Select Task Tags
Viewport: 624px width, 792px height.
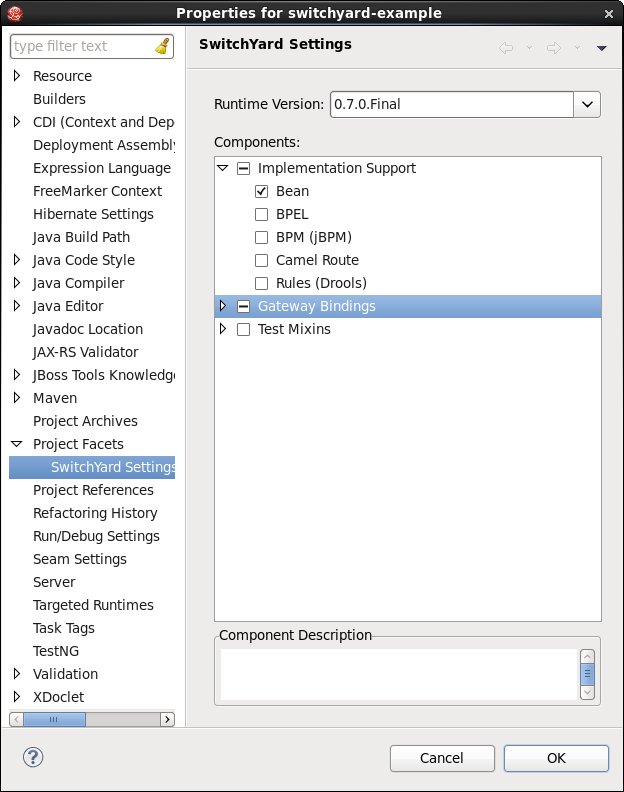click(x=64, y=628)
